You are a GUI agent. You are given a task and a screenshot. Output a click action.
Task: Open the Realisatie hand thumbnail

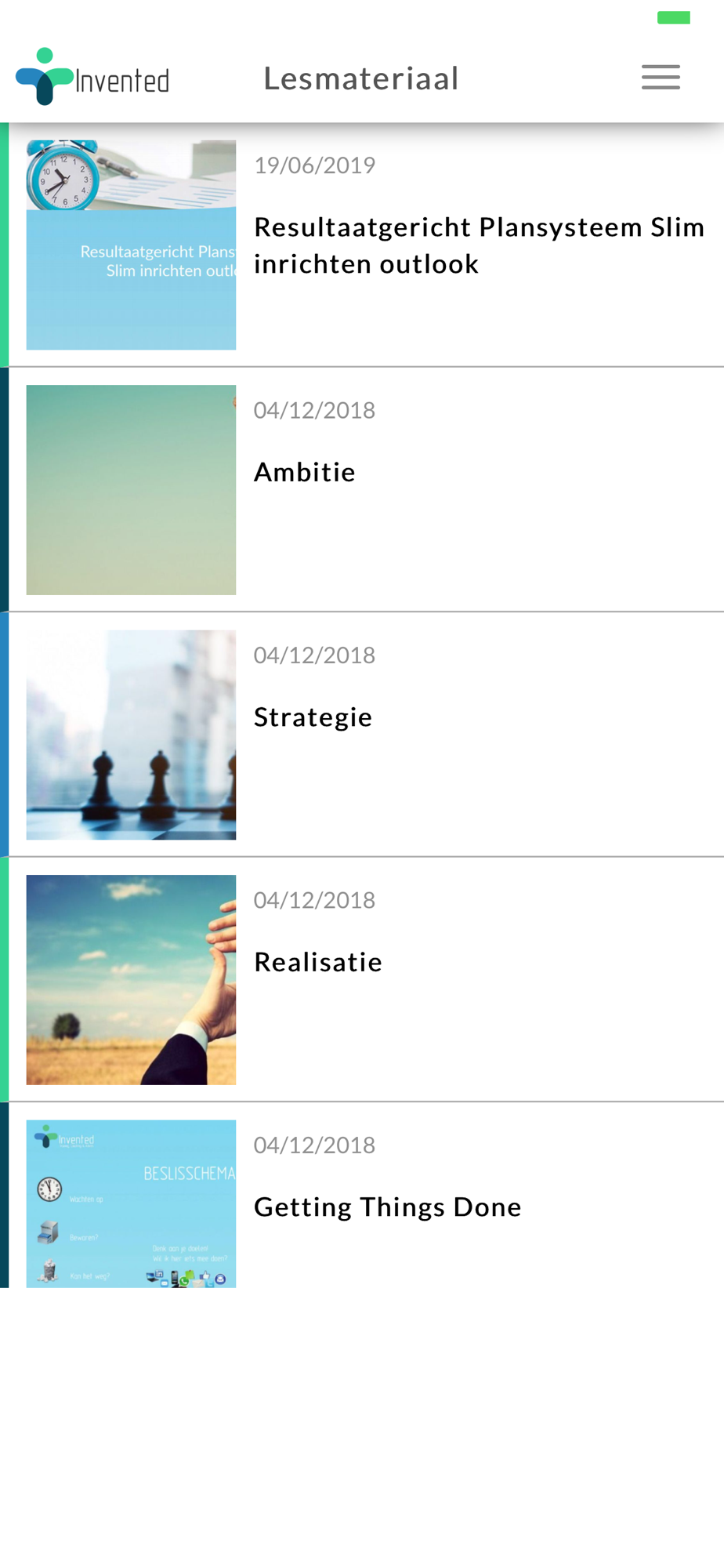click(131, 980)
